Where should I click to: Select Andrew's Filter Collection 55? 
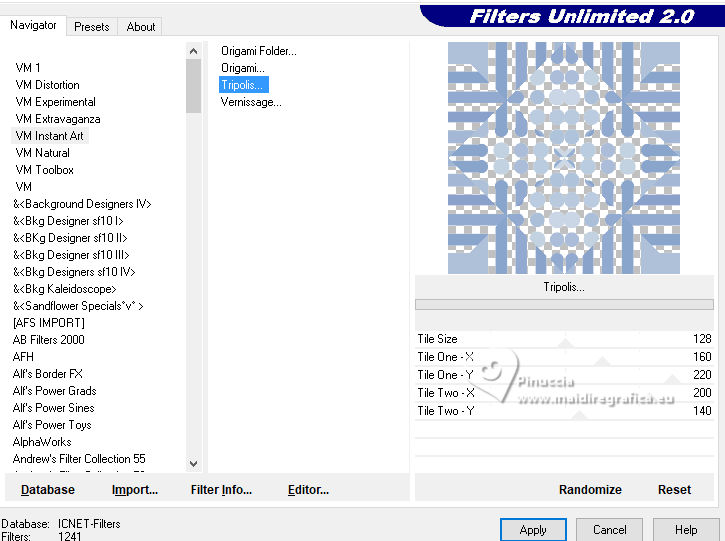pyautogui.click(x=79, y=459)
